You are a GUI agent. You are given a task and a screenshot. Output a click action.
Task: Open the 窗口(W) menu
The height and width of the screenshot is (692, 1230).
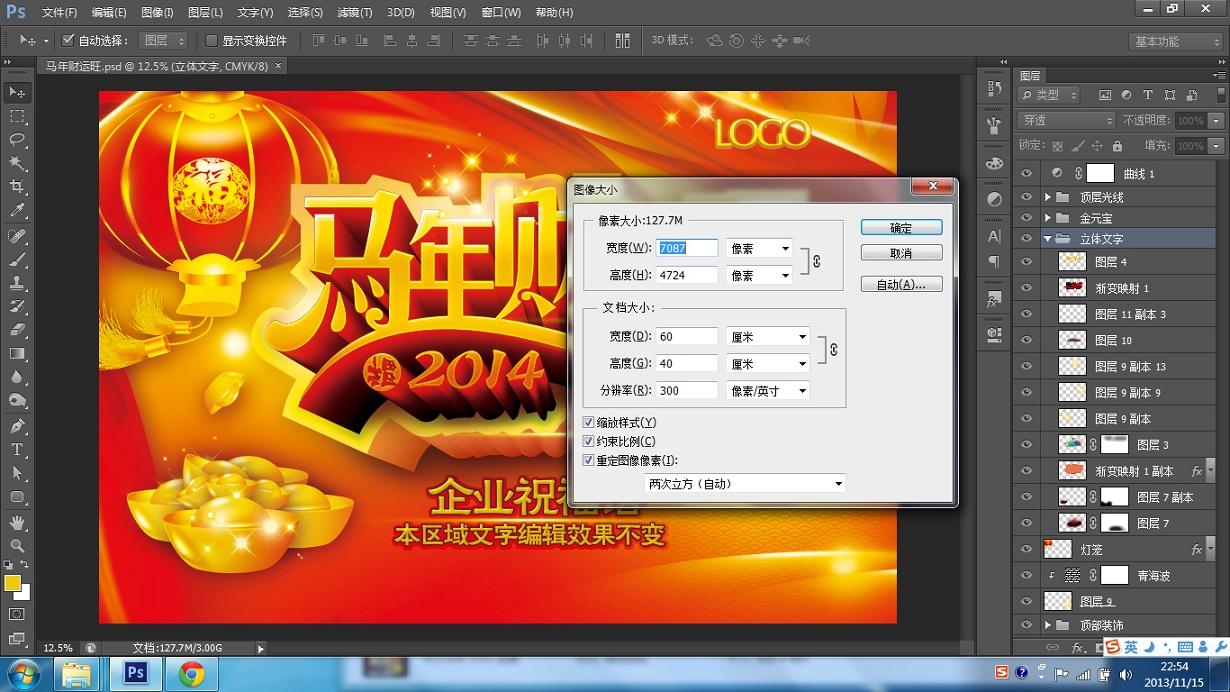point(501,13)
